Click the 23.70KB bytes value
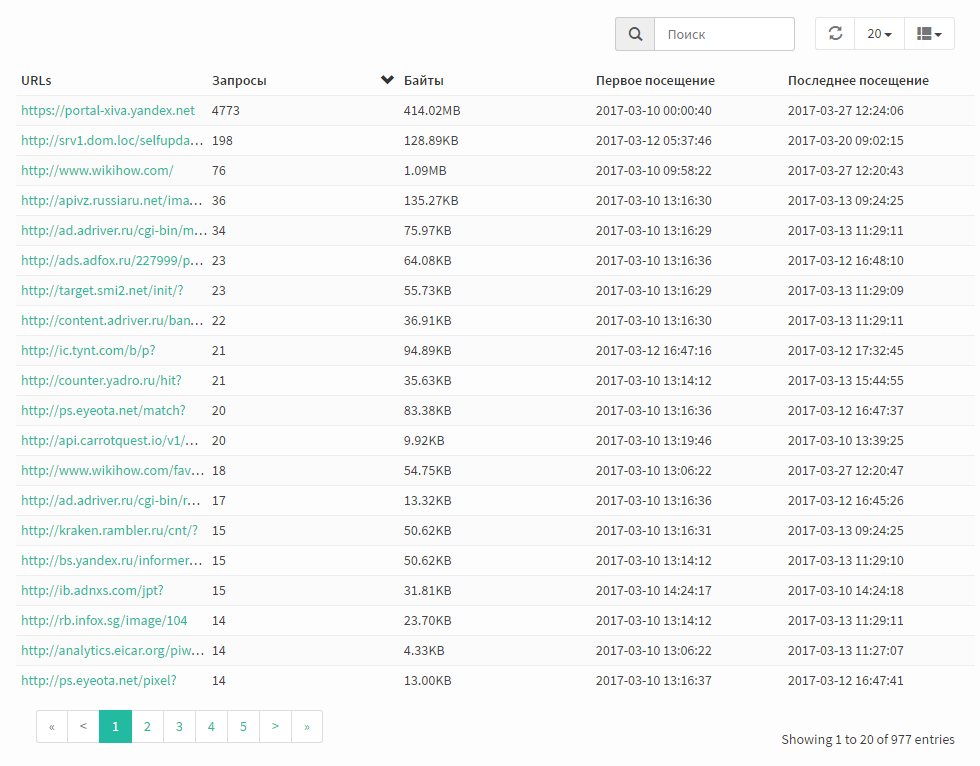The image size is (980, 766). pyautogui.click(x=428, y=620)
